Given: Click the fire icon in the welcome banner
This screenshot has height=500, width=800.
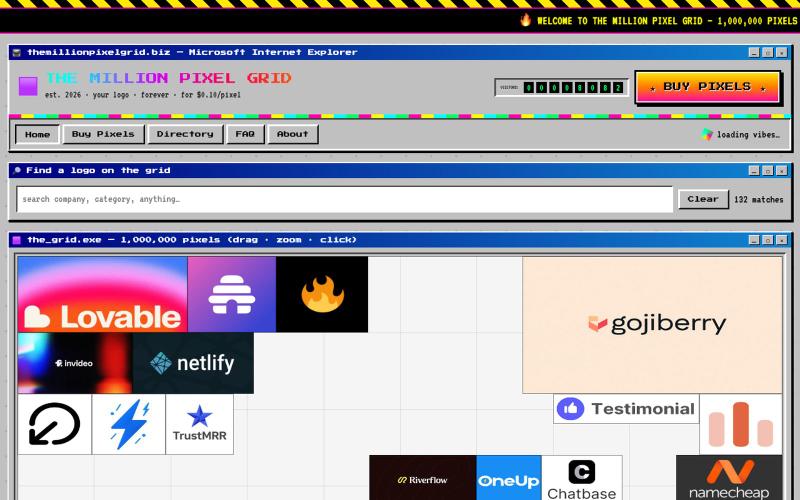Looking at the screenshot, I should click(526, 20).
